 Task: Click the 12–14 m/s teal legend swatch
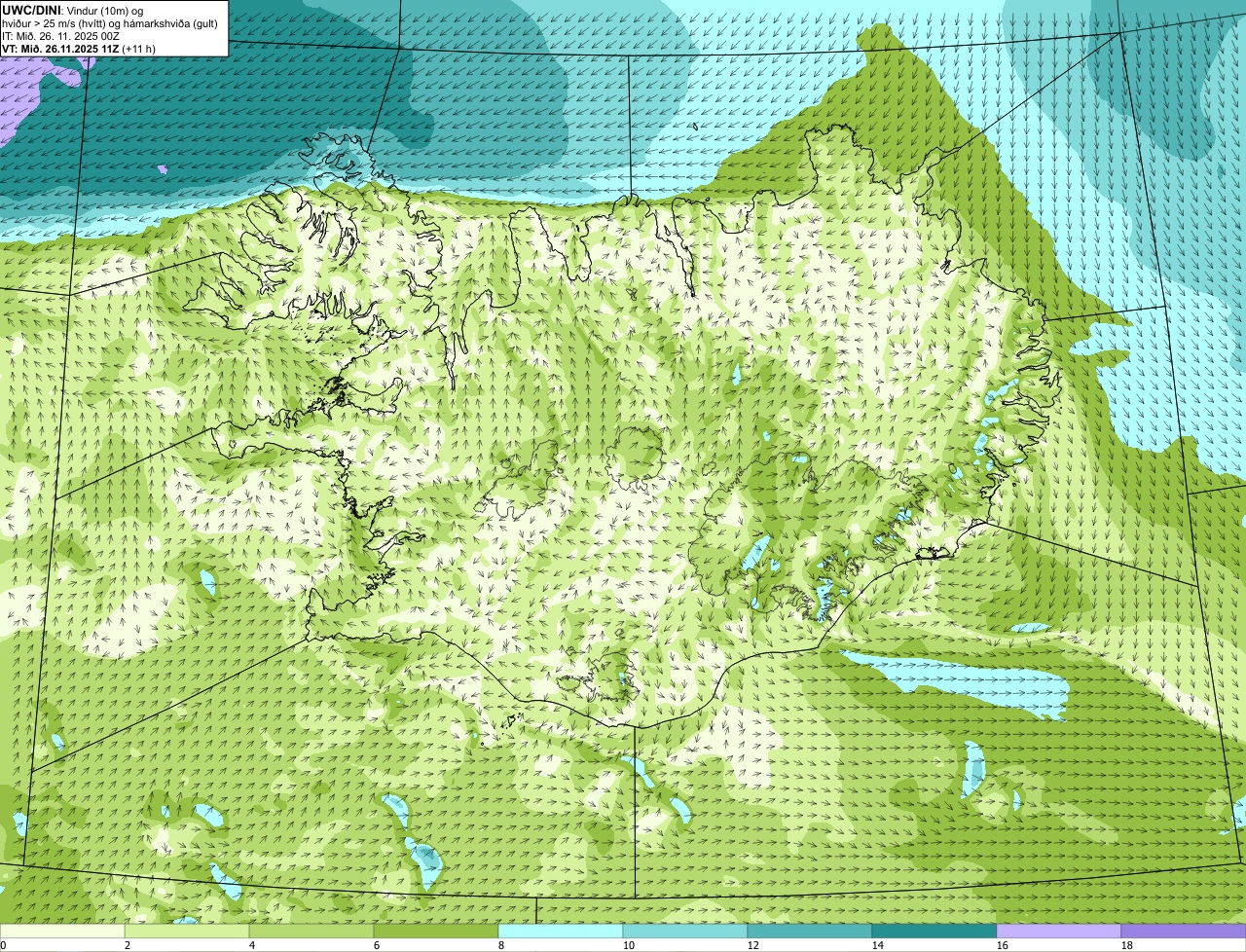point(810,932)
